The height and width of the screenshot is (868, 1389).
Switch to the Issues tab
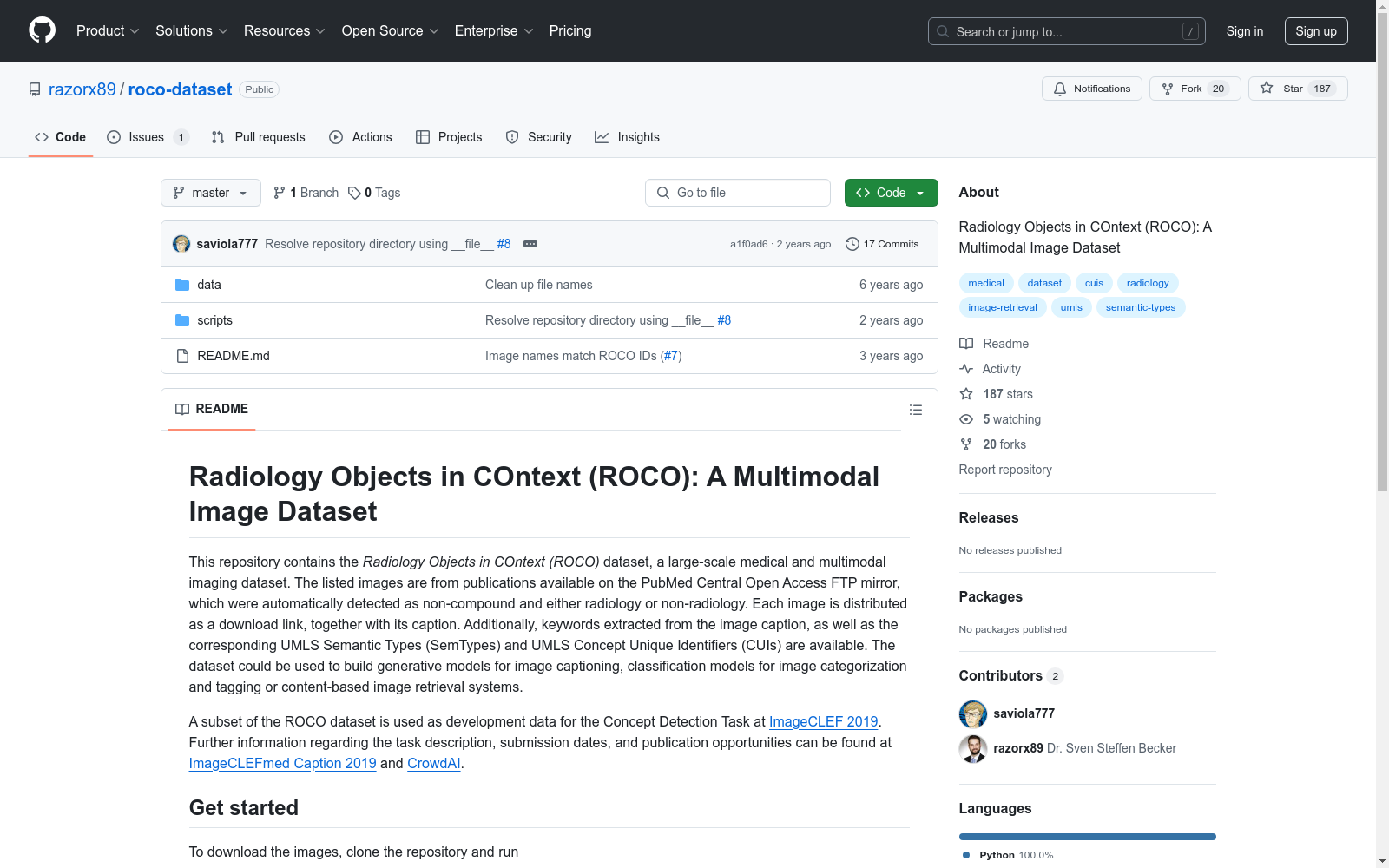pos(146,137)
